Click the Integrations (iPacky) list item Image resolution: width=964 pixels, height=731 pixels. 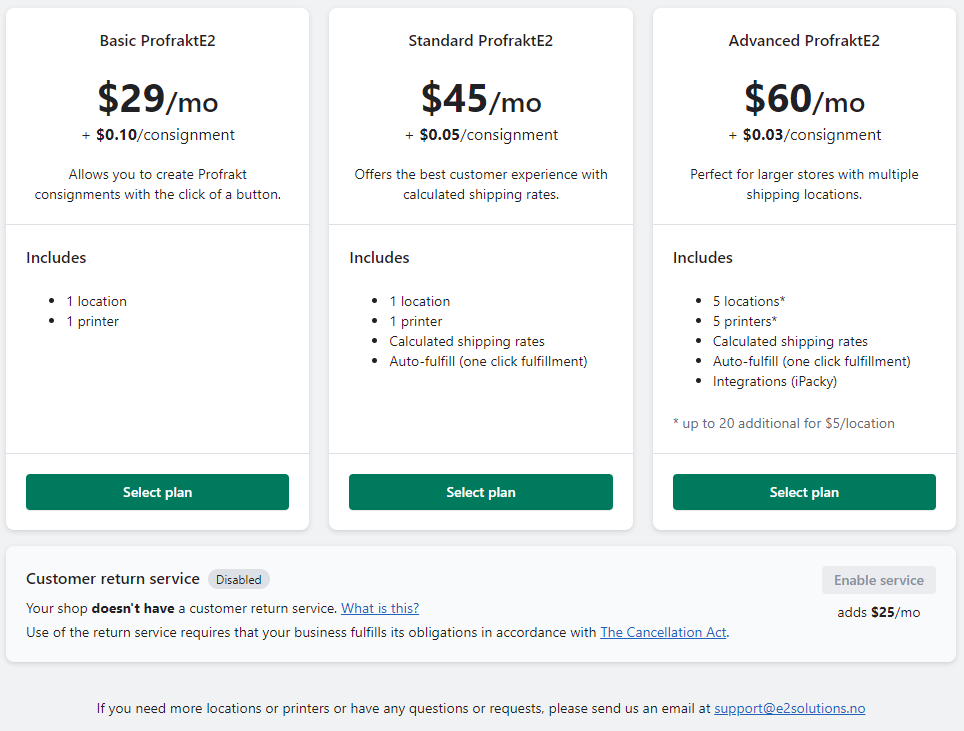pyautogui.click(x=775, y=381)
